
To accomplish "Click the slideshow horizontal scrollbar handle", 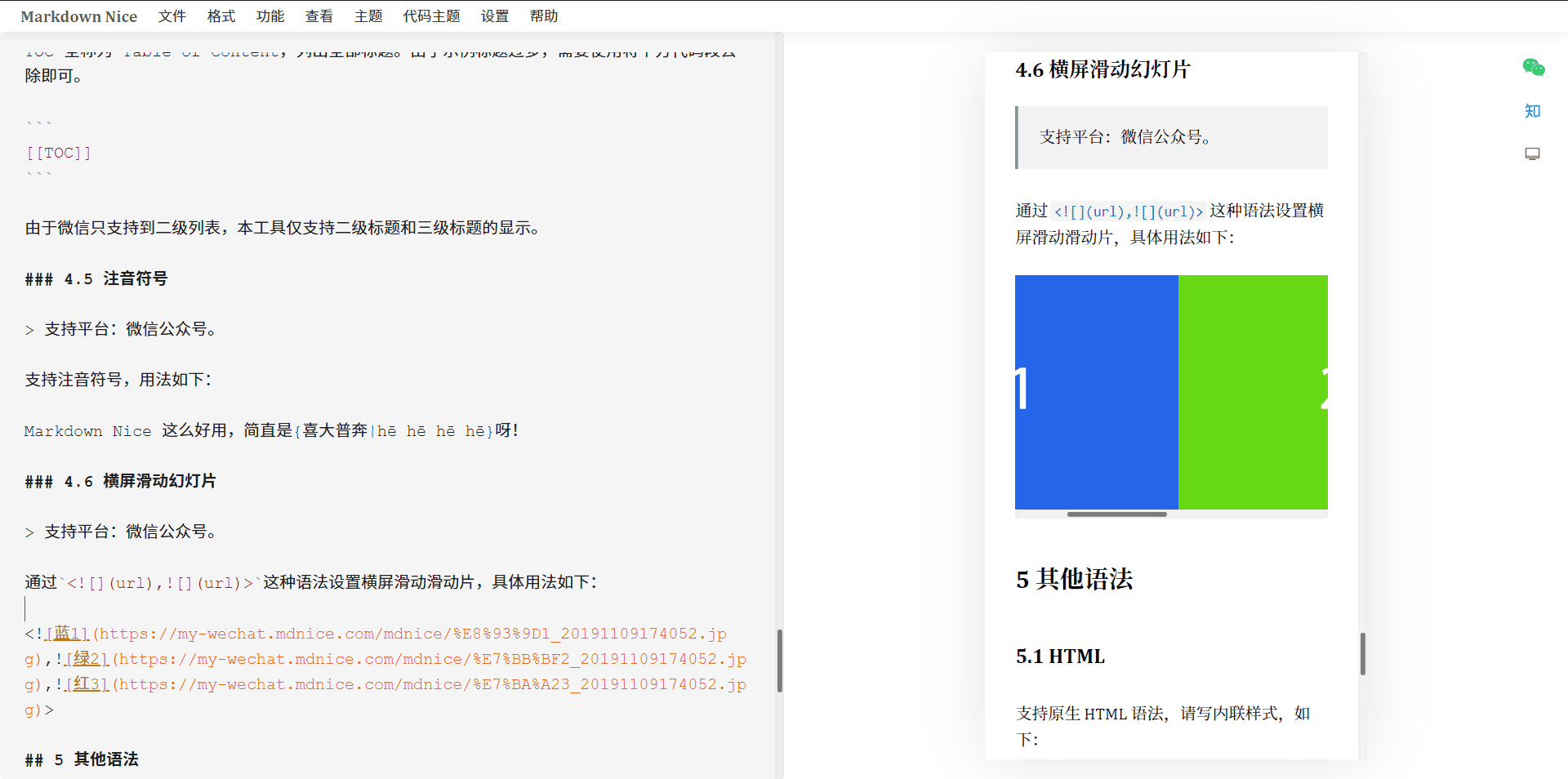I will [1117, 514].
